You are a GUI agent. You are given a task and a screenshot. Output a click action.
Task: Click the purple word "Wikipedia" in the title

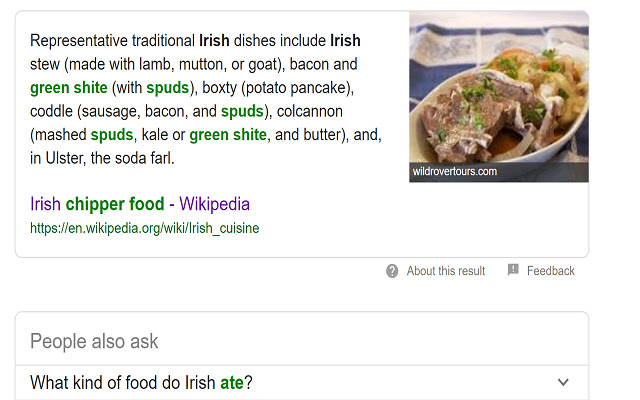(x=214, y=204)
